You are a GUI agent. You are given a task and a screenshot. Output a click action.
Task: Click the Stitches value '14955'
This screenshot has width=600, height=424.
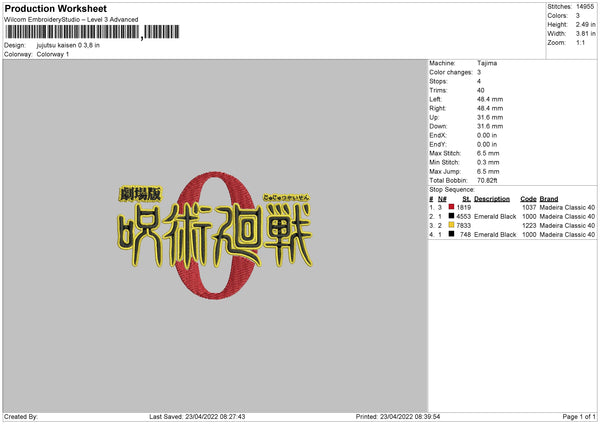[585, 7]
